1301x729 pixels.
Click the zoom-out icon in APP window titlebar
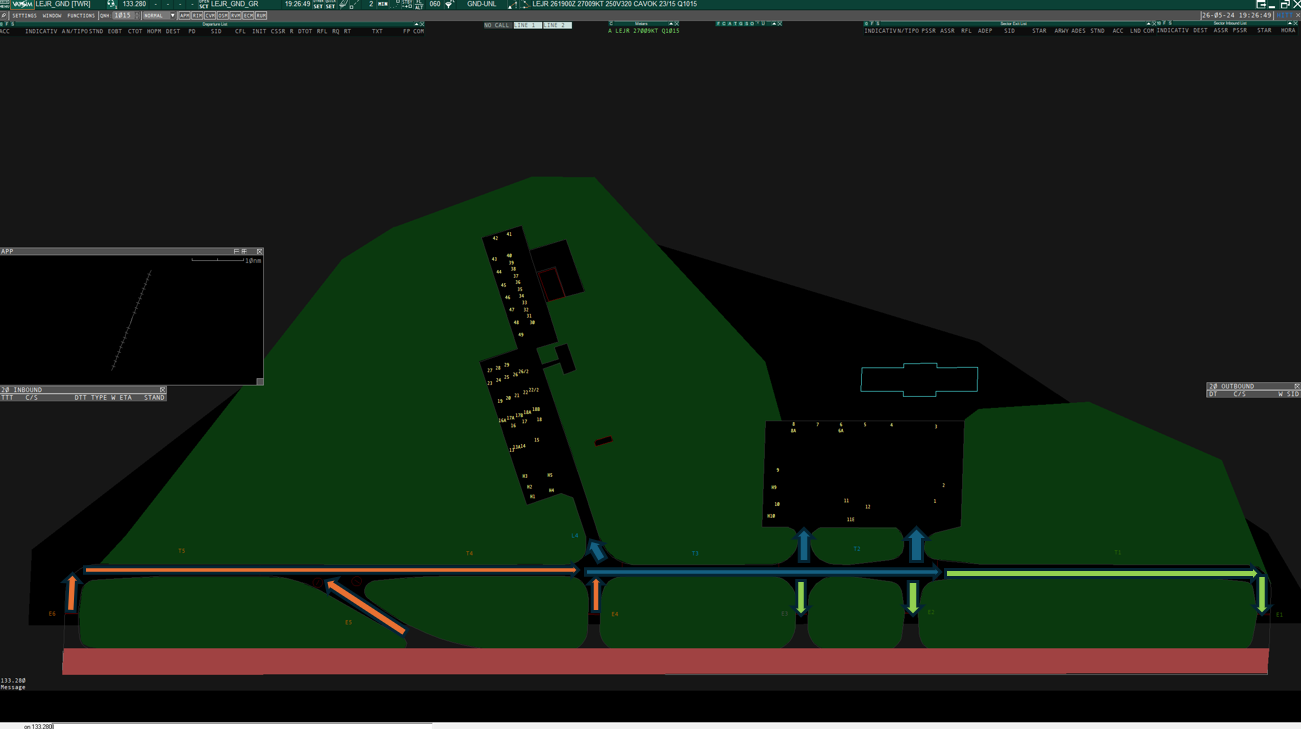tap(237, 251)
